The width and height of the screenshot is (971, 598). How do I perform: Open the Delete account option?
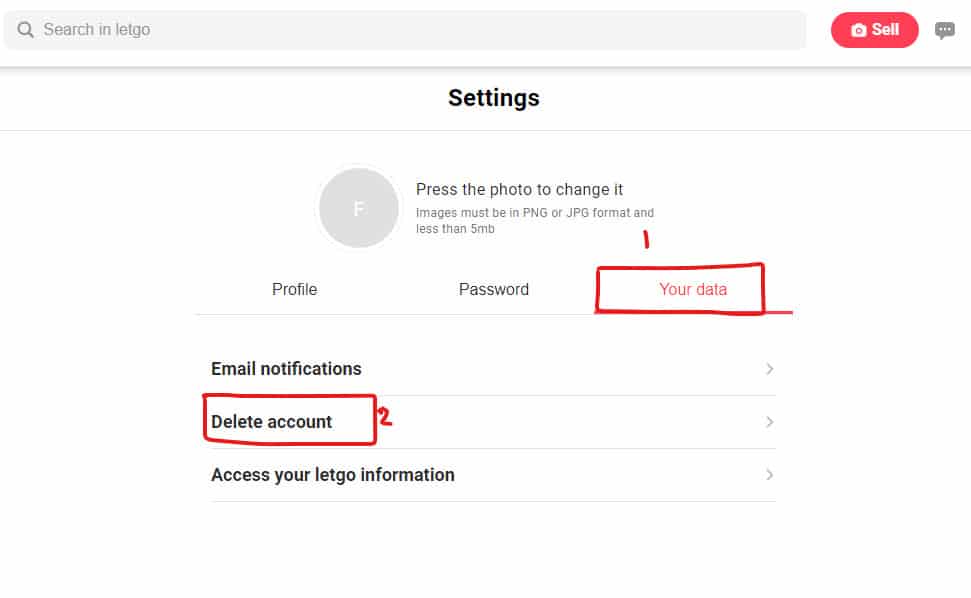click(493, 422)
